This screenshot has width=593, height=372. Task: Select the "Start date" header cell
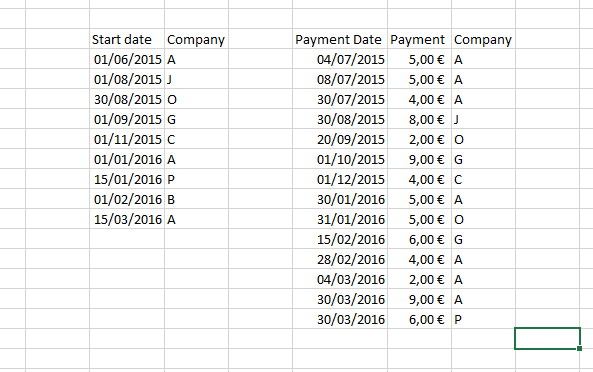point(127,39)
